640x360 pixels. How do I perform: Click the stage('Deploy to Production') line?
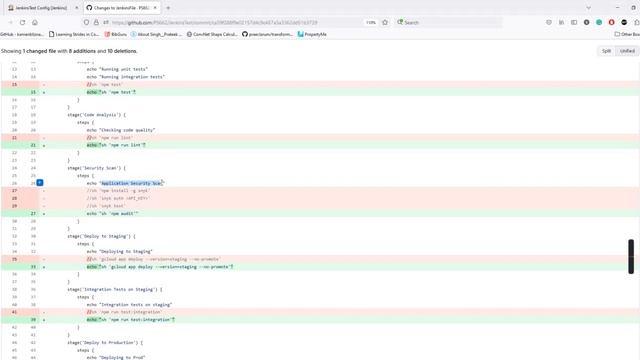click(105, 342)
